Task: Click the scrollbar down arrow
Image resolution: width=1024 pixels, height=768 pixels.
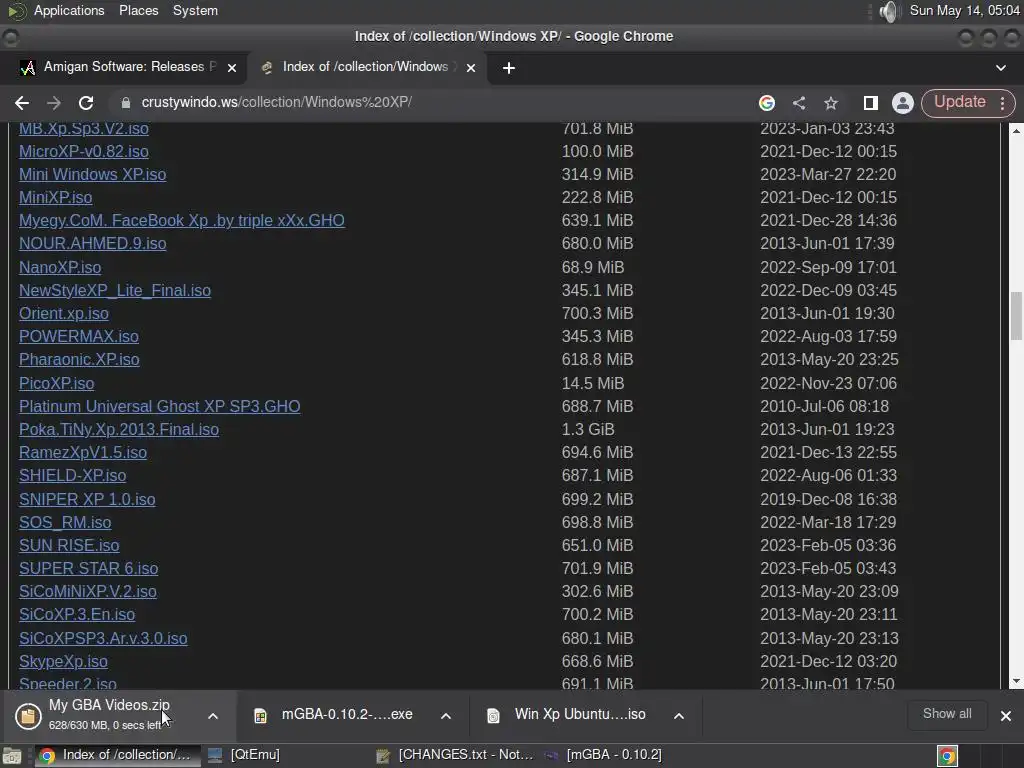Action: (1016, 681)
